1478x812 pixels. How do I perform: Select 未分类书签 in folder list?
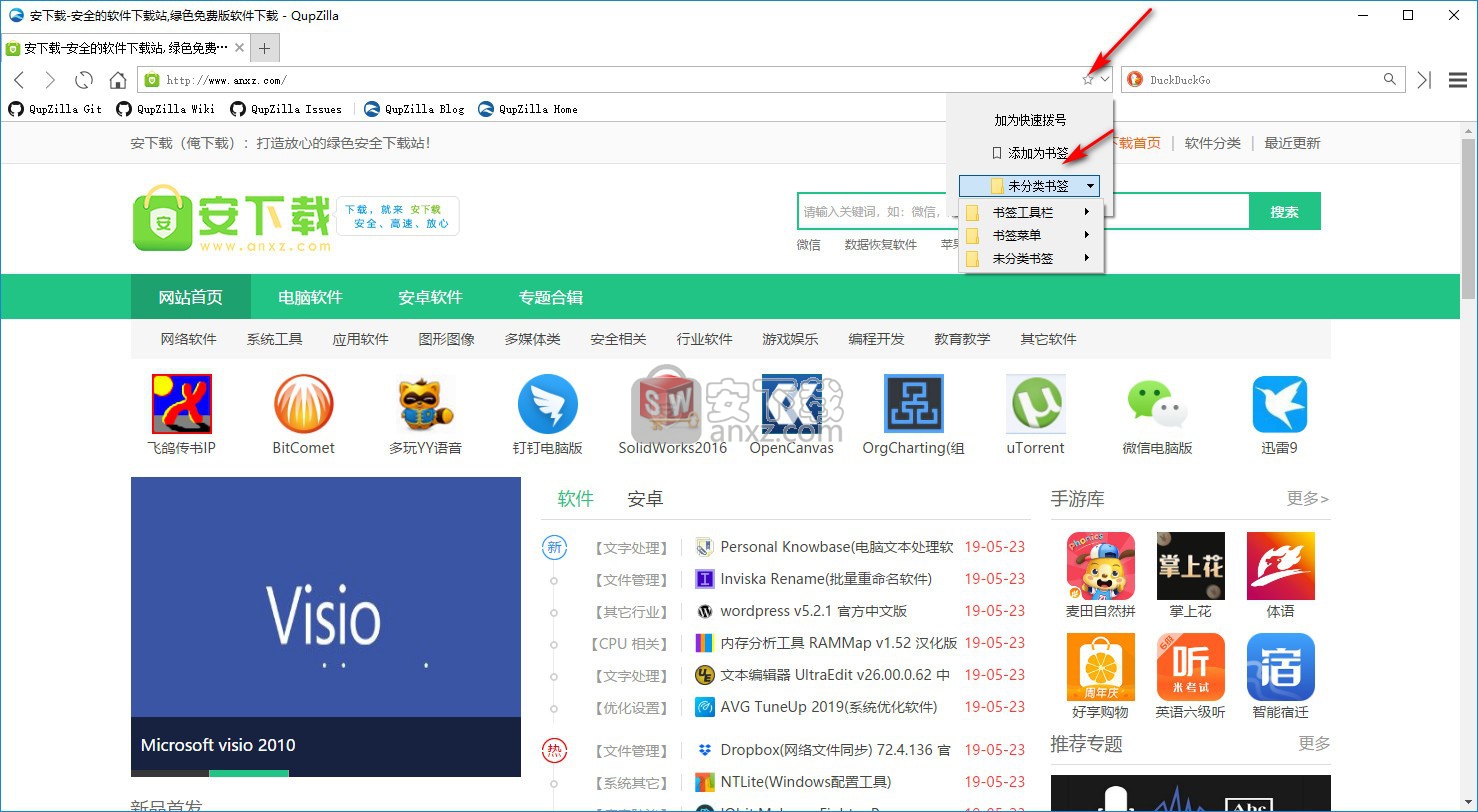pos(1031,258)
